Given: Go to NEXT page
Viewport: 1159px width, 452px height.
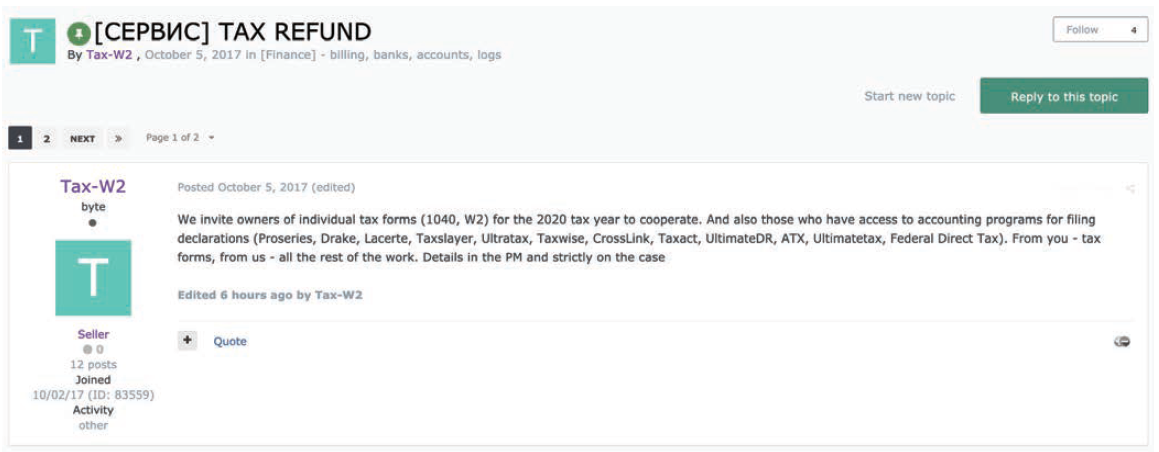Looking at the screenshot, I should tap(82, 138).
